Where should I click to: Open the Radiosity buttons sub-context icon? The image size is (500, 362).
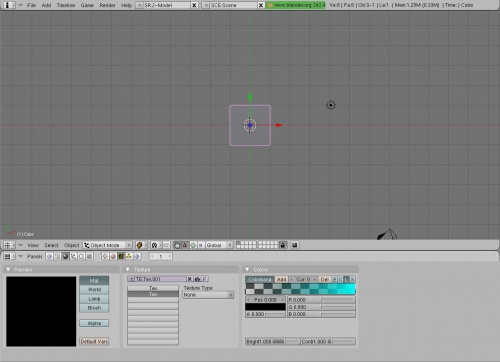129,256
